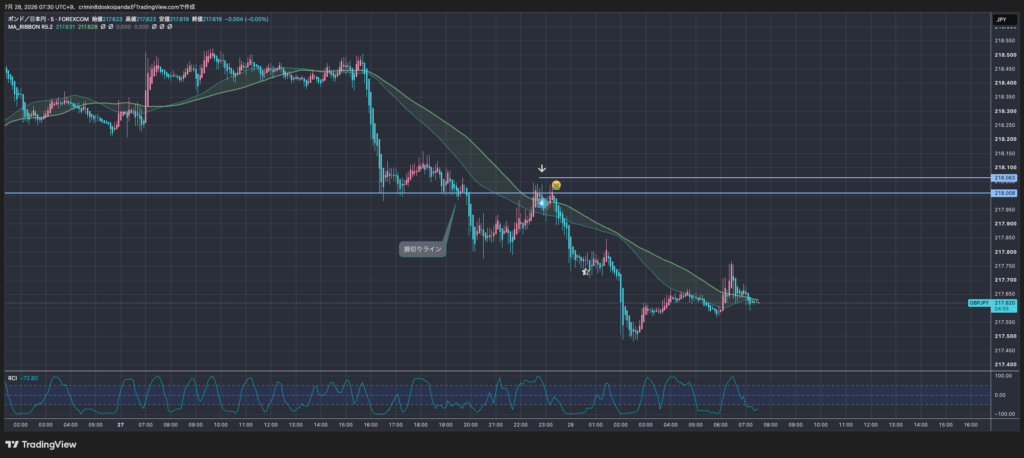The image size is (1024, 458).
Task: Click the FOREXCOM exchange text in the legend
Action: click(73, 20)
